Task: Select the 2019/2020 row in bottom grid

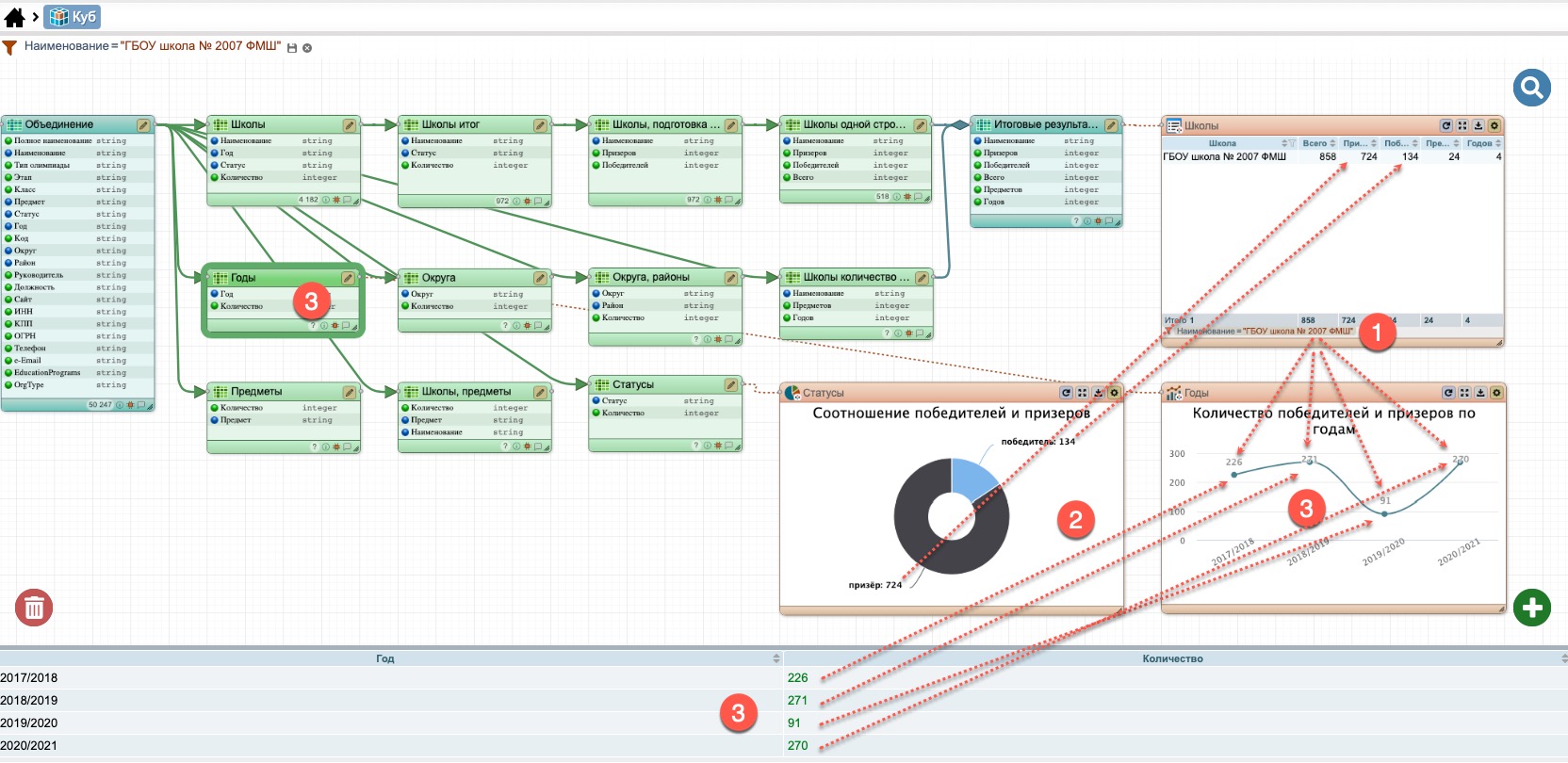Action: (377, 722)
